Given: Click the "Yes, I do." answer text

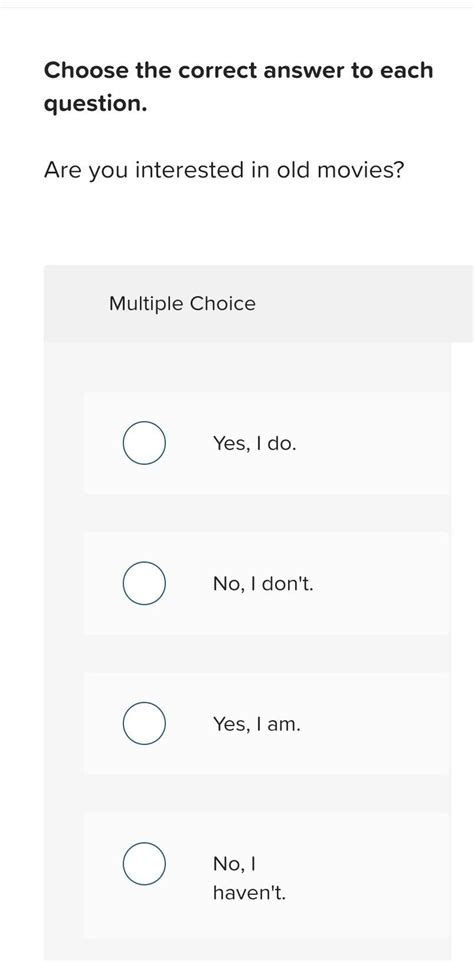Looking at the screenshot, I should pos(254,443).
